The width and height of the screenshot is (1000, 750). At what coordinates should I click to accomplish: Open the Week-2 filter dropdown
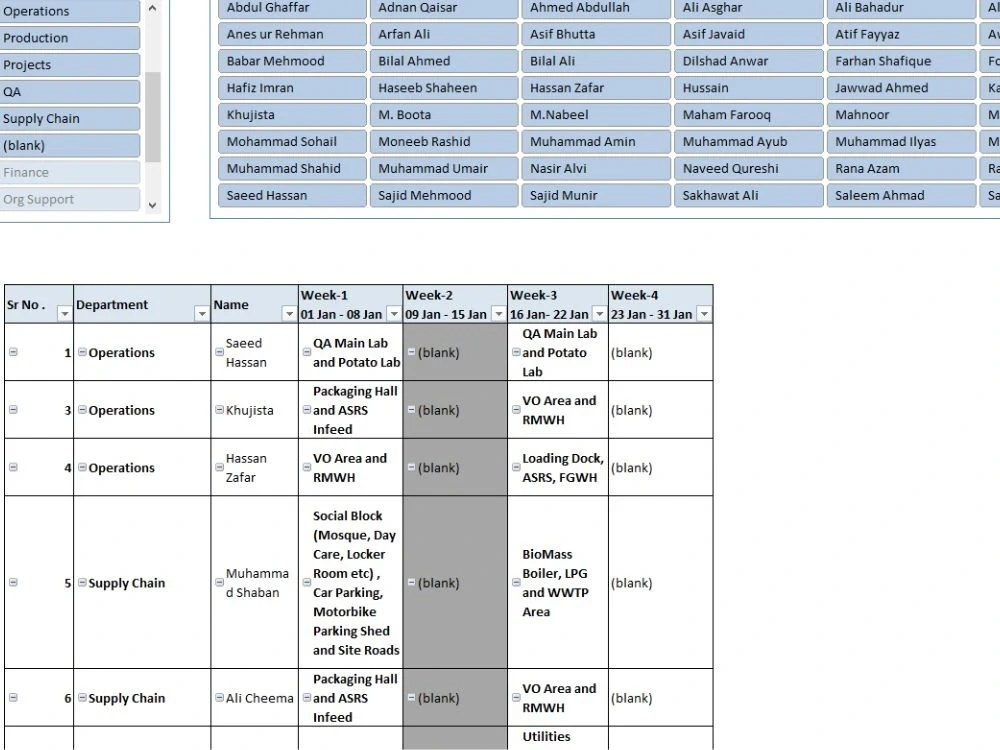(x=499, y=314)
